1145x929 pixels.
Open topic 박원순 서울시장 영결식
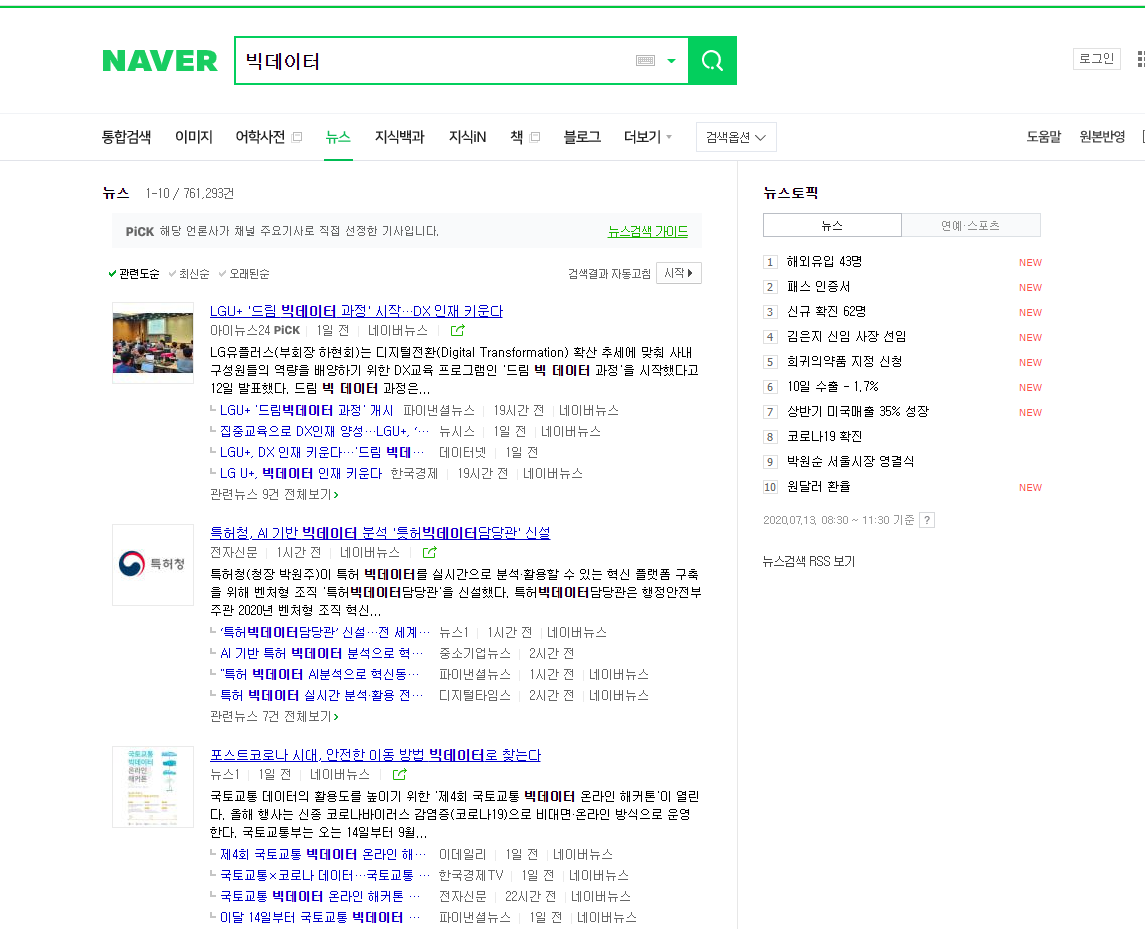pos(850,462)
